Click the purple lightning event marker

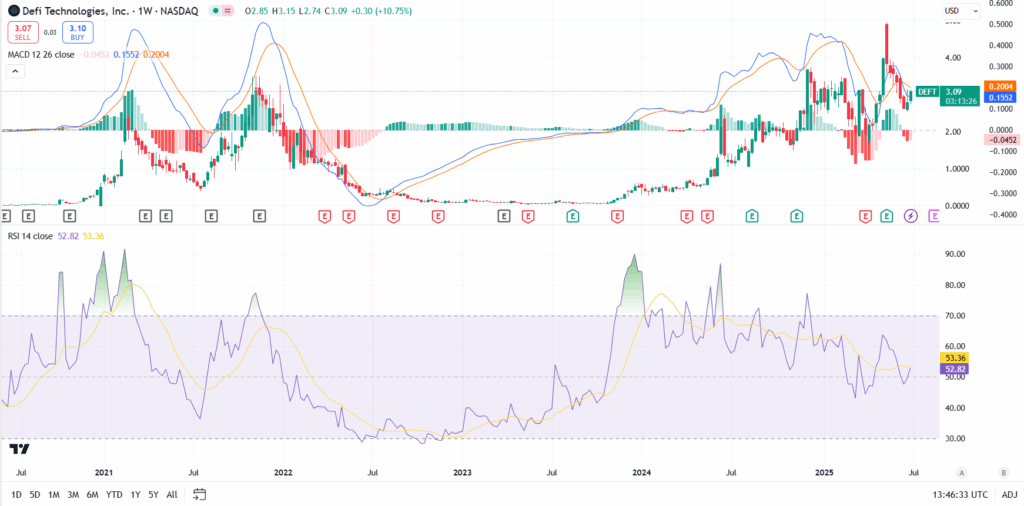pyautogui.click(x=910, y=215)
